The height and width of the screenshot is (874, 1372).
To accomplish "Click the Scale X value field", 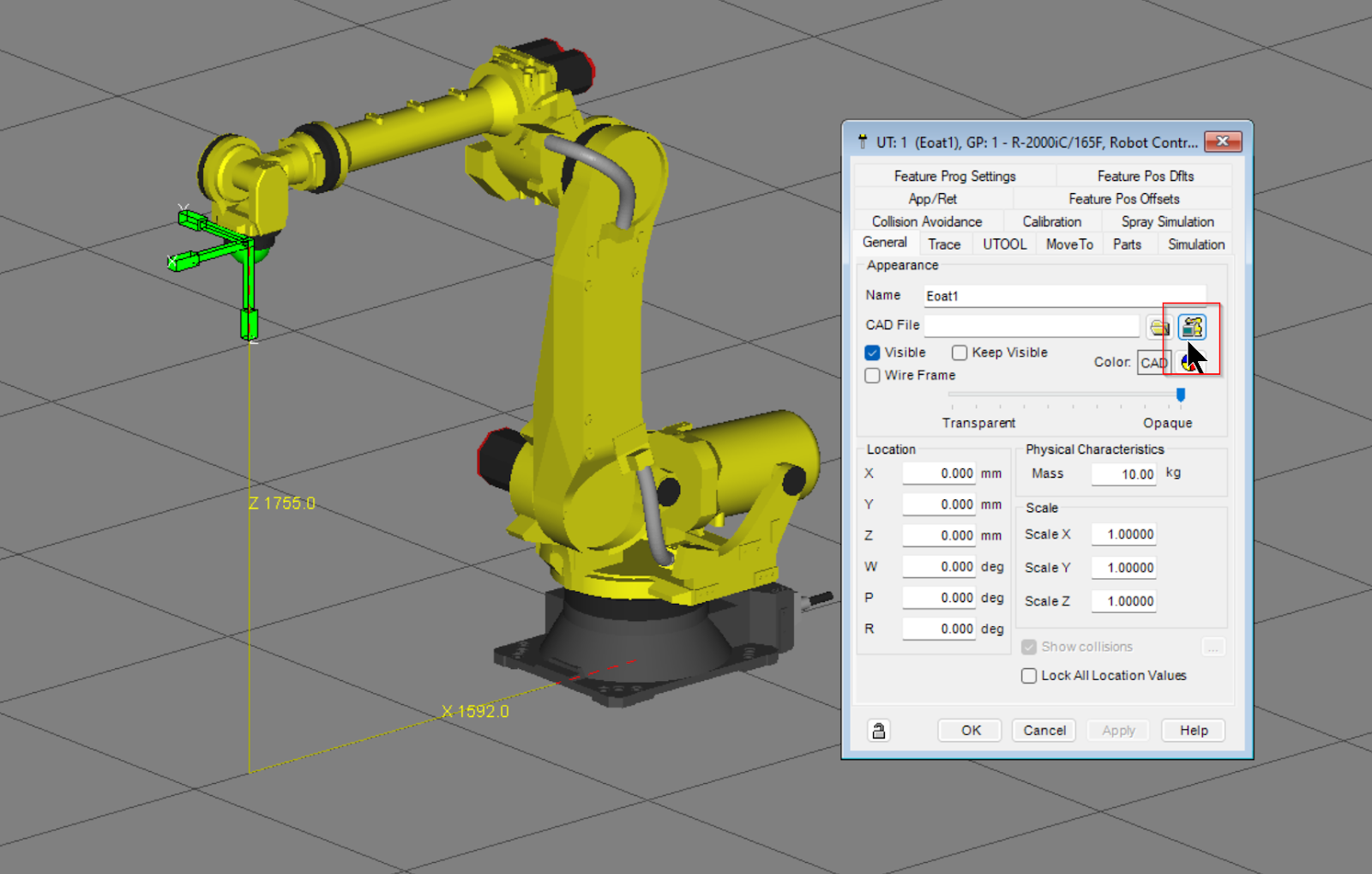I will click(1123, 534).
